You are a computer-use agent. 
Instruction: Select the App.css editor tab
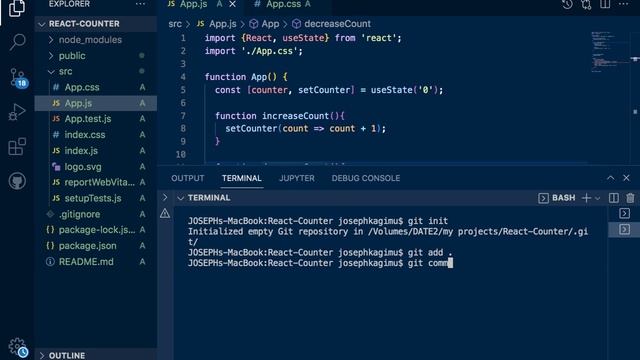[282, 4]
